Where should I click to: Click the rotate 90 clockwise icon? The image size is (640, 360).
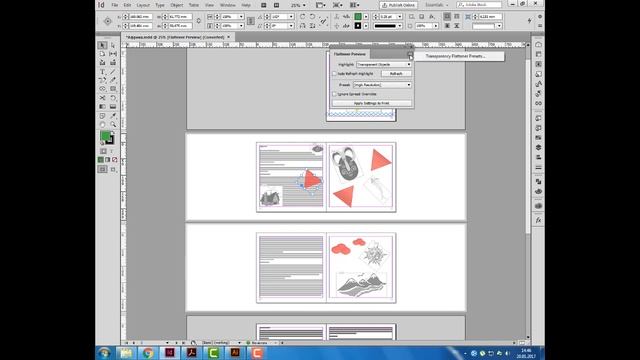[302, 17]
